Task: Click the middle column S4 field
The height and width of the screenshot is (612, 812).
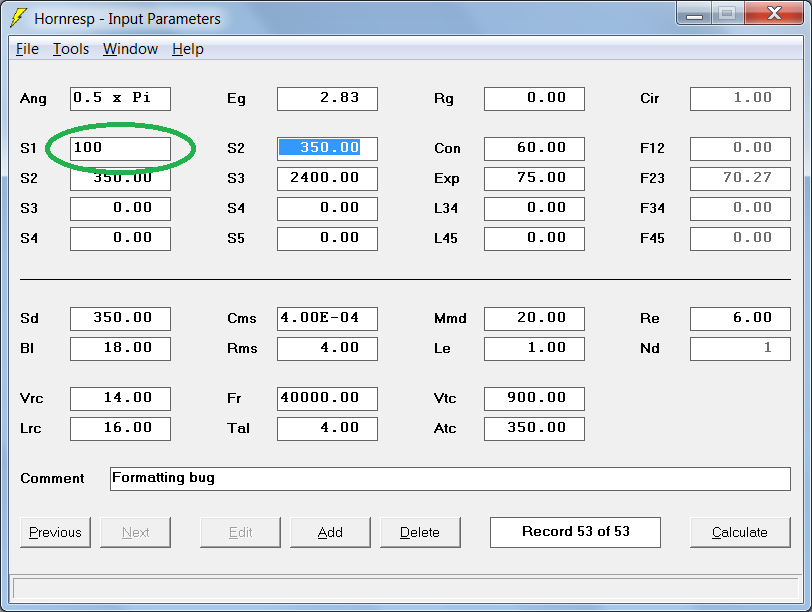Action: tap(327, 209)
